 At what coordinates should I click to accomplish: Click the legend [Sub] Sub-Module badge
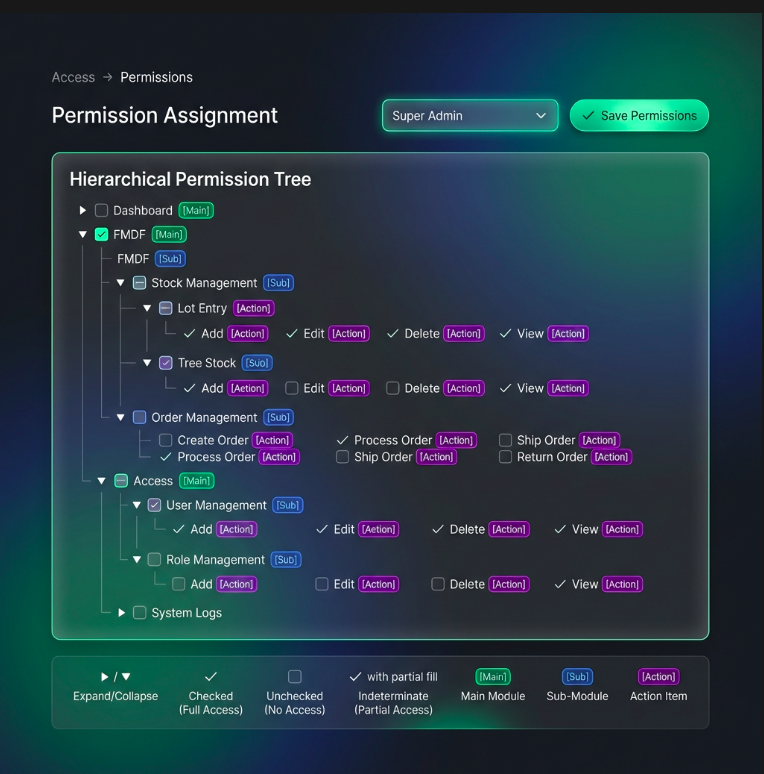(x=577, y=677)
